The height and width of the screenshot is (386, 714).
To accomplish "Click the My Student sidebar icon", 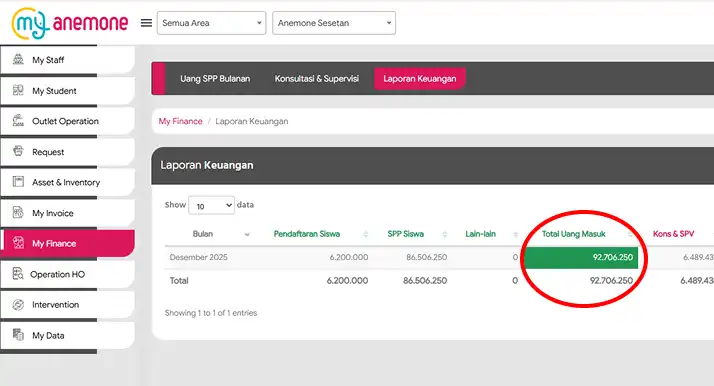I will pyautogui.click(x=18, y=90).
